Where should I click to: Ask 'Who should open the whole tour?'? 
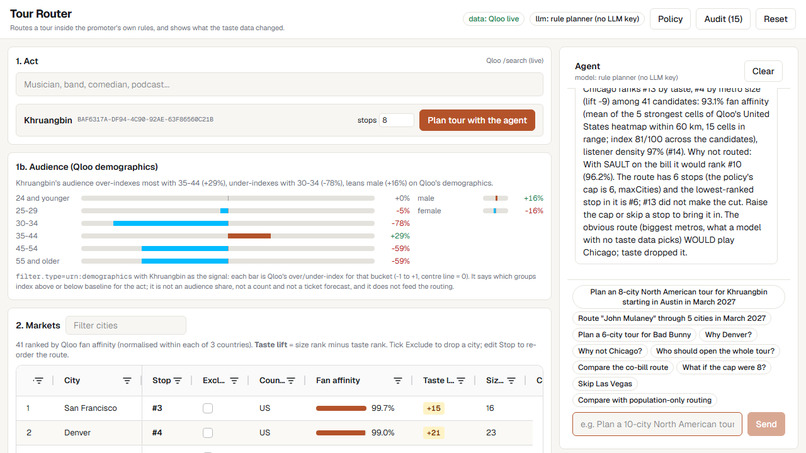click(715, 351)
